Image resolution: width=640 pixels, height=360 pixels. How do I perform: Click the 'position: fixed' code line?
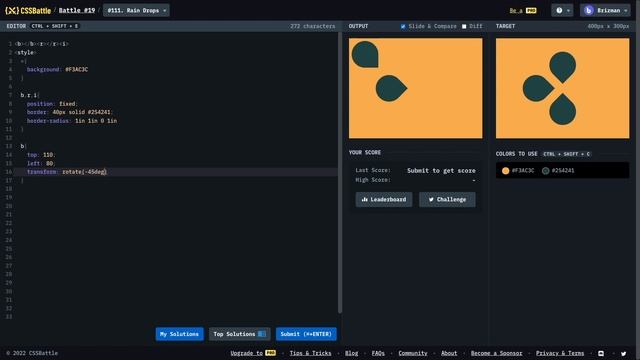(x=52, y=104)
